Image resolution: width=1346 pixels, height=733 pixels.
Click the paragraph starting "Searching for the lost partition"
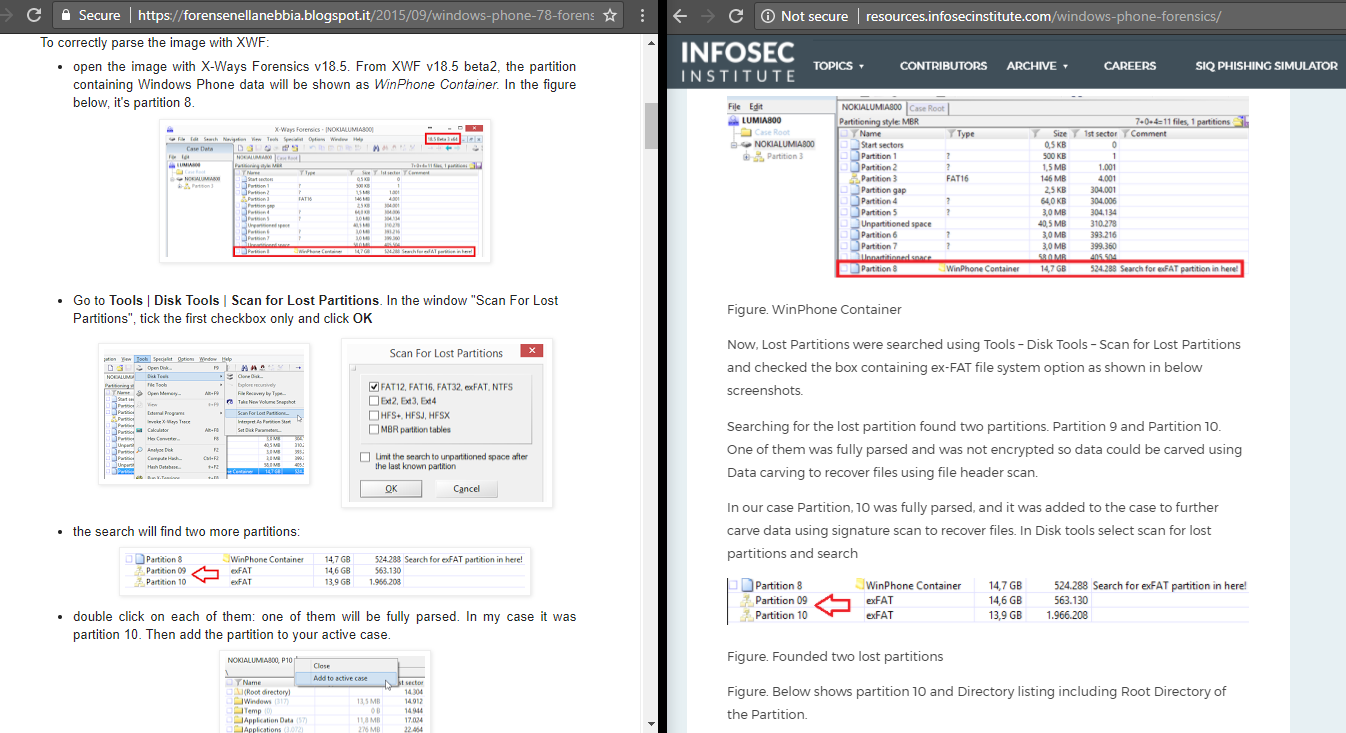click(x=985, y=450)
